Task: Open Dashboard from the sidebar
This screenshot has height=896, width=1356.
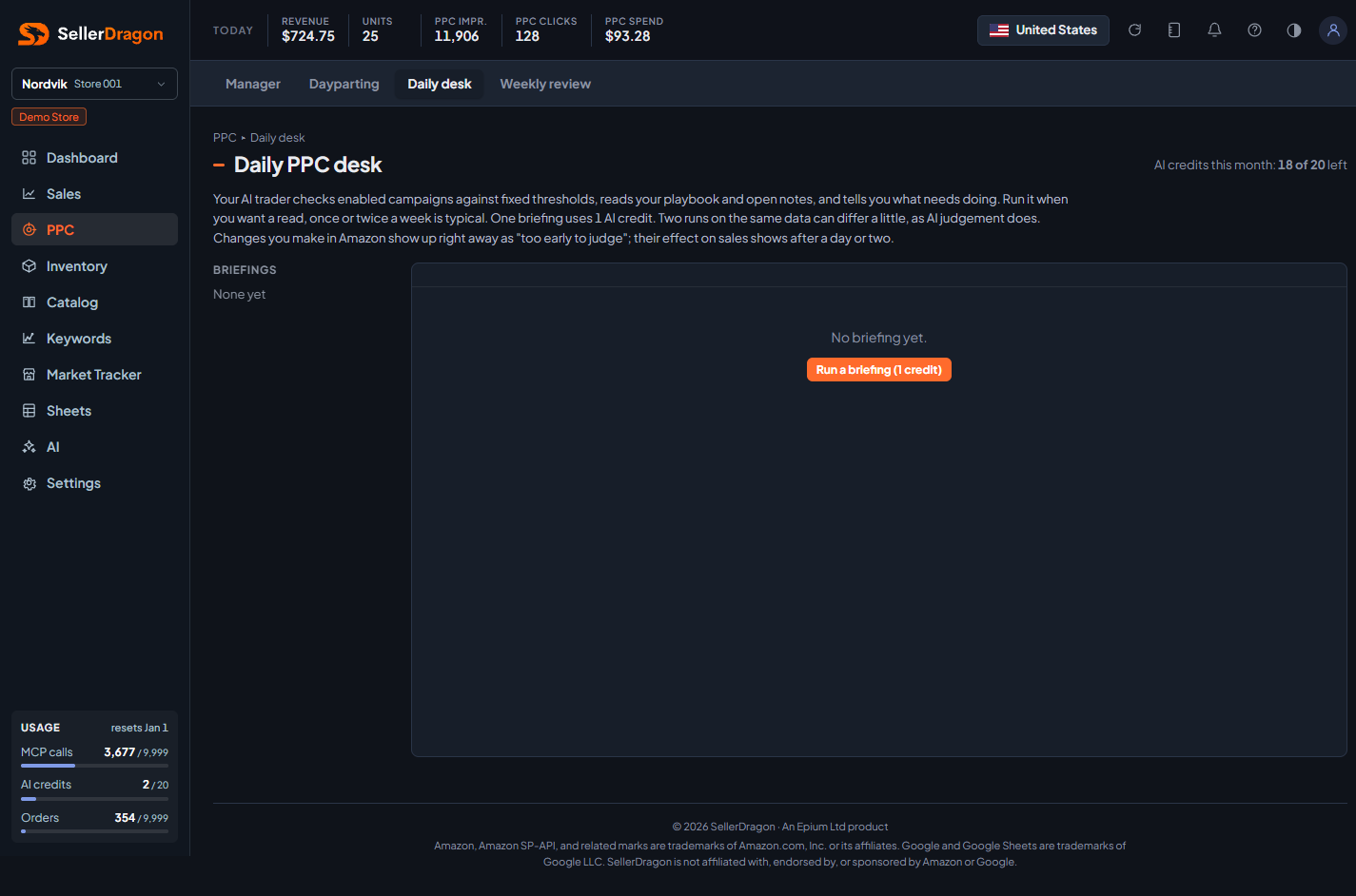Action: coord(94,158)
